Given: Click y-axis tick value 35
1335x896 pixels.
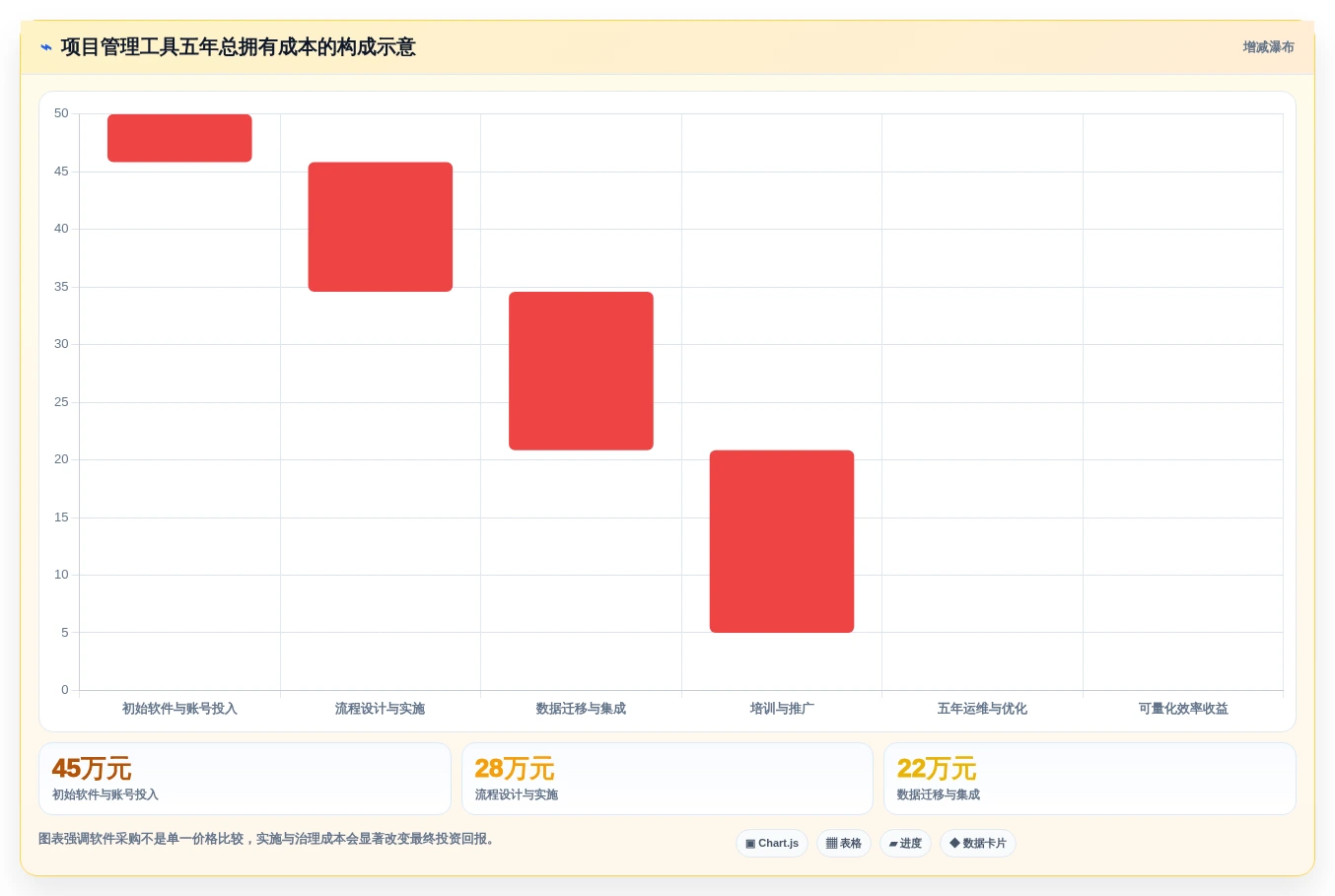Looking at the screenshot, I should (61, 287).
